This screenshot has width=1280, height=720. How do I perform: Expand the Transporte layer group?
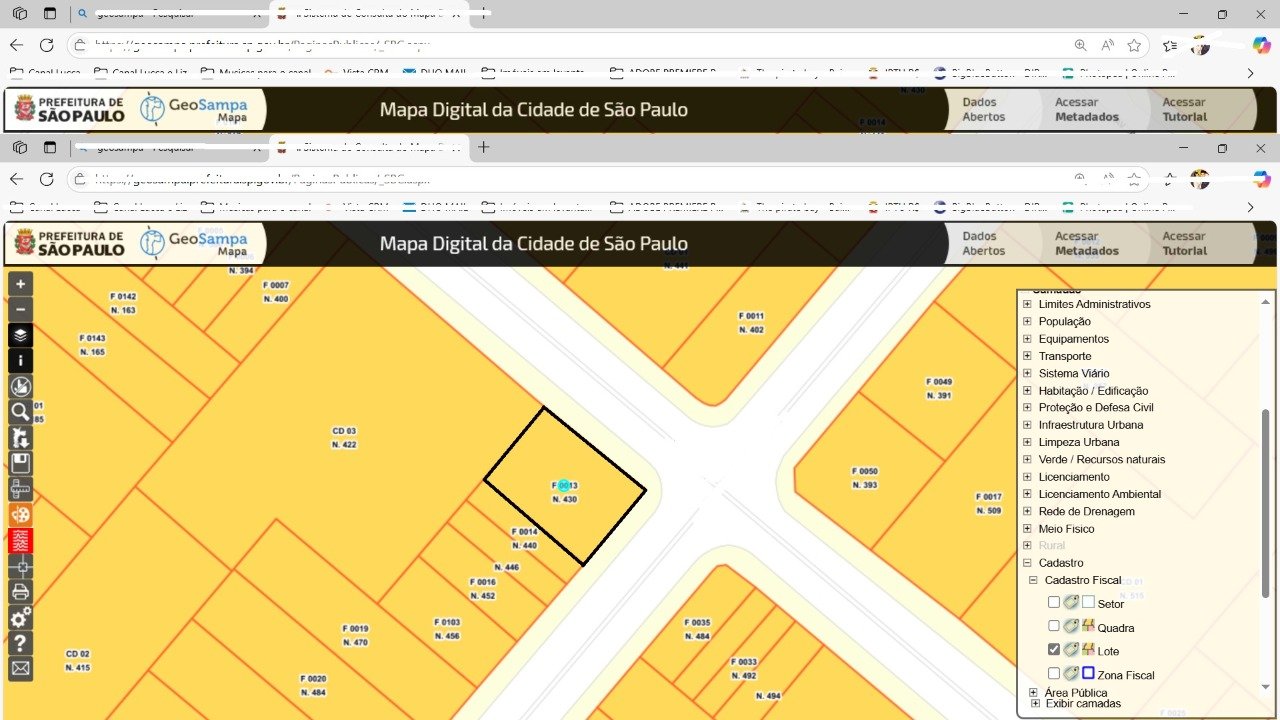click(1026, 356)
